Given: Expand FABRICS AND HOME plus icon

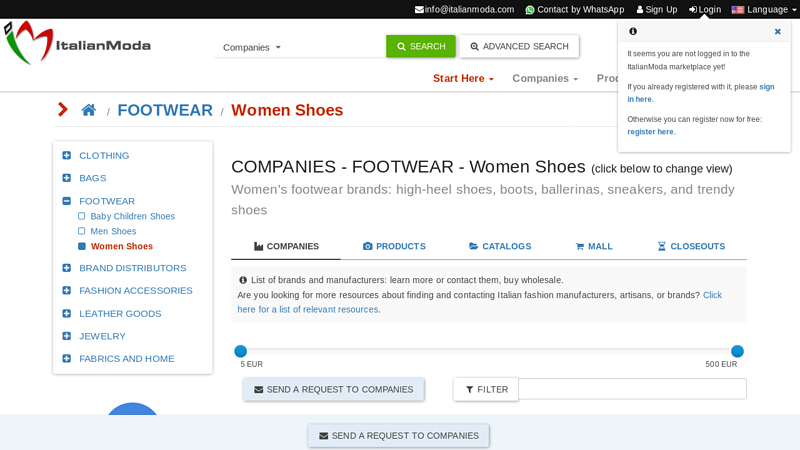Looking at the screenshot, I should [x=66, y=358].
